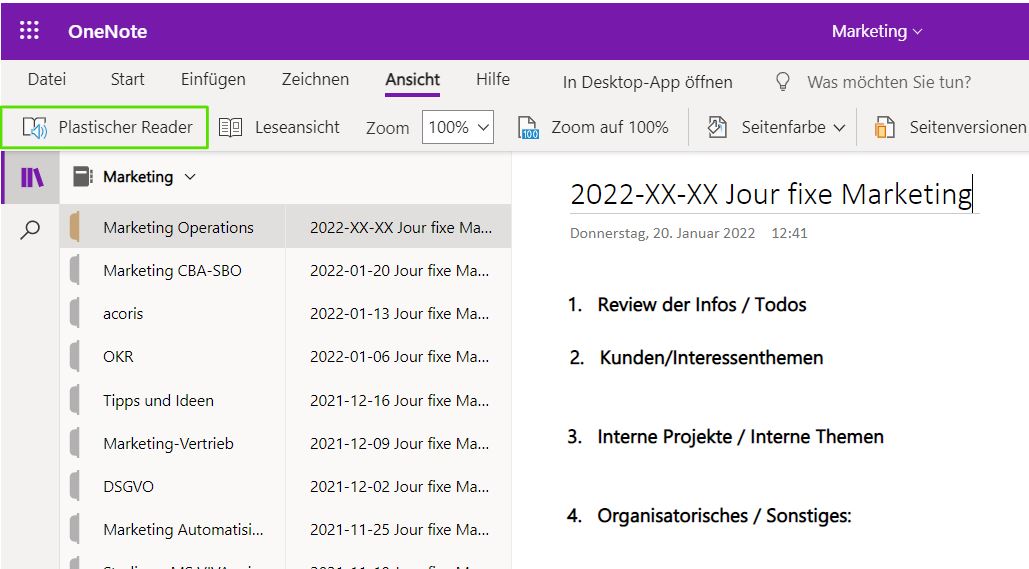Screen dimensions: 1029x569
Task: Click the Marketing Operations section tab icon
Action: 75,227
